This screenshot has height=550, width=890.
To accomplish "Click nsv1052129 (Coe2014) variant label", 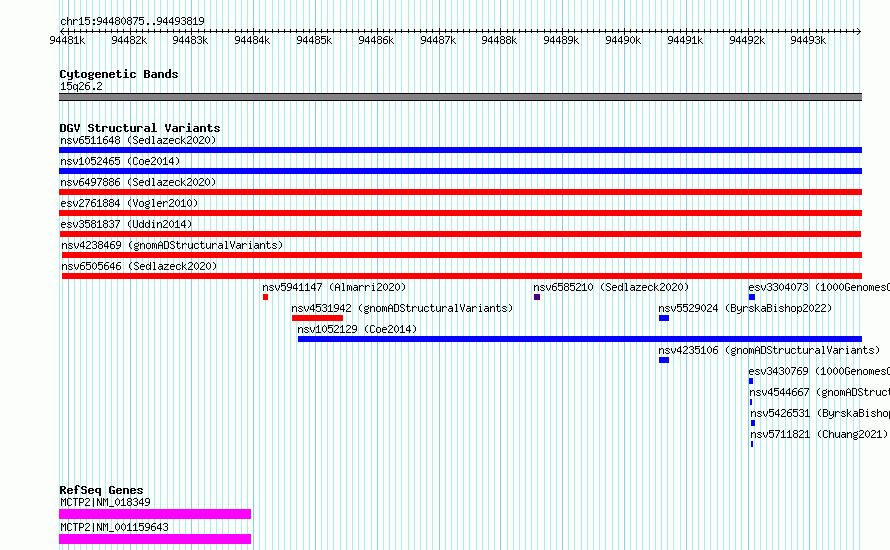I will point(357,329).
